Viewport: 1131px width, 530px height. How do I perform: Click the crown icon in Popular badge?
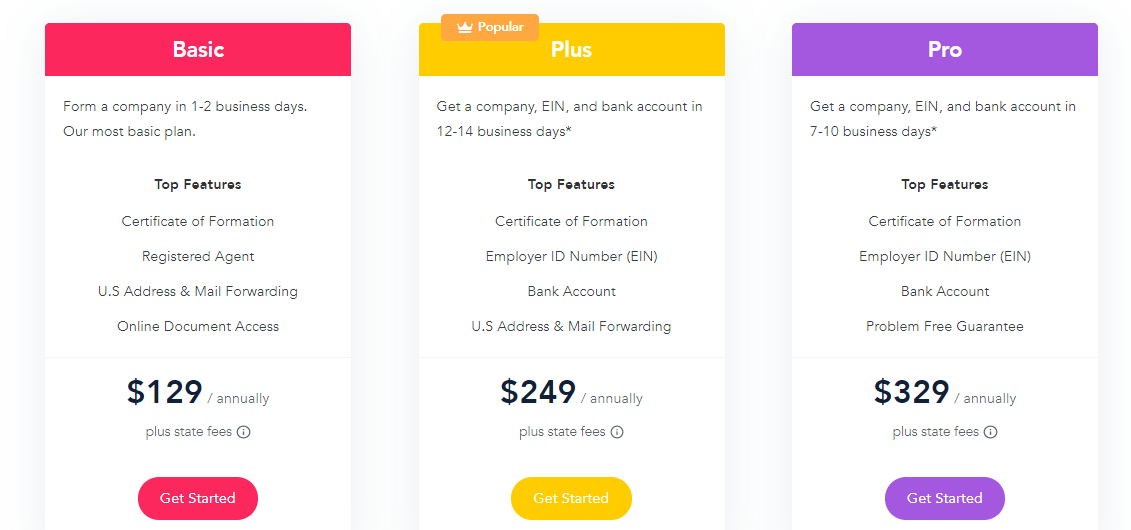click(x=465, y=27)
